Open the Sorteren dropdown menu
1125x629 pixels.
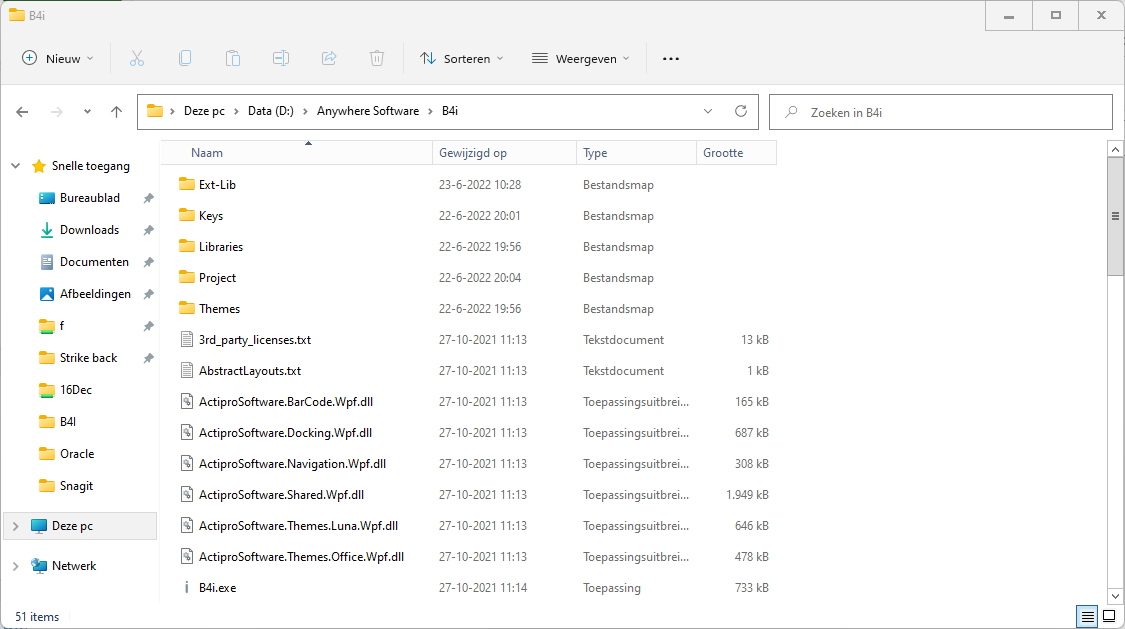coord(462,58)
